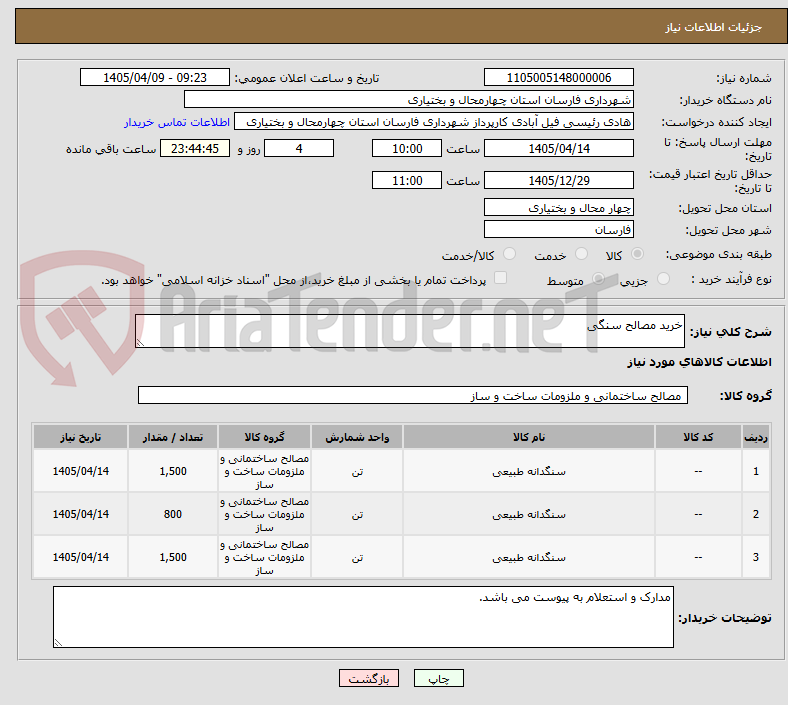This screenshot has width=788, height=705.
Task: Click the ساعت باقی مانده label
Action: coord(111,149)
